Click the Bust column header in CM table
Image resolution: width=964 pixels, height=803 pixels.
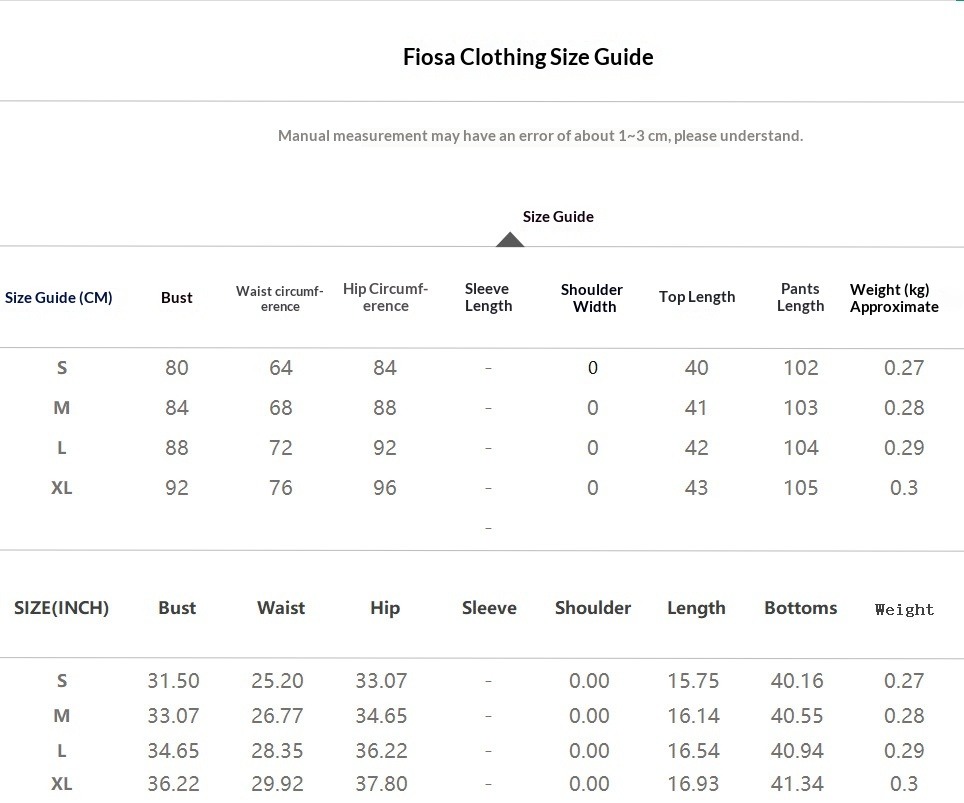[x=177, y=297]
